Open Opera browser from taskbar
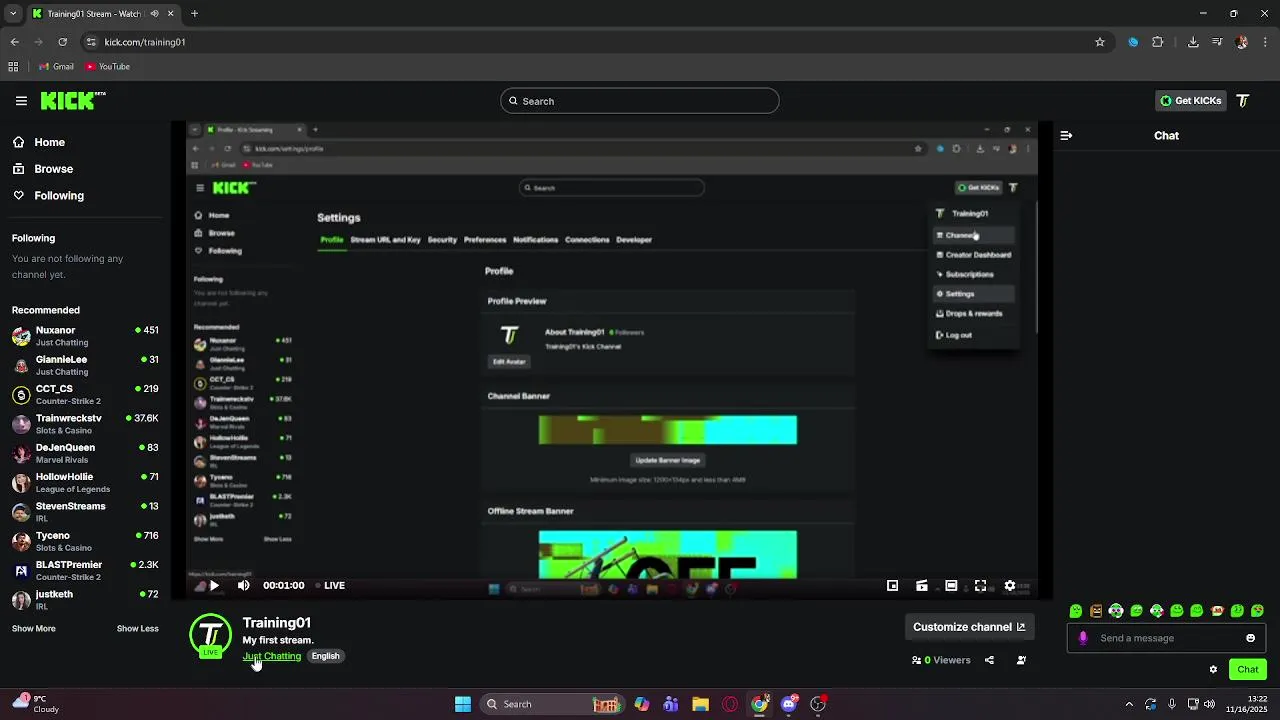Image resolution: width=1280 pixels, height=720 pixels. click(730, 704)
